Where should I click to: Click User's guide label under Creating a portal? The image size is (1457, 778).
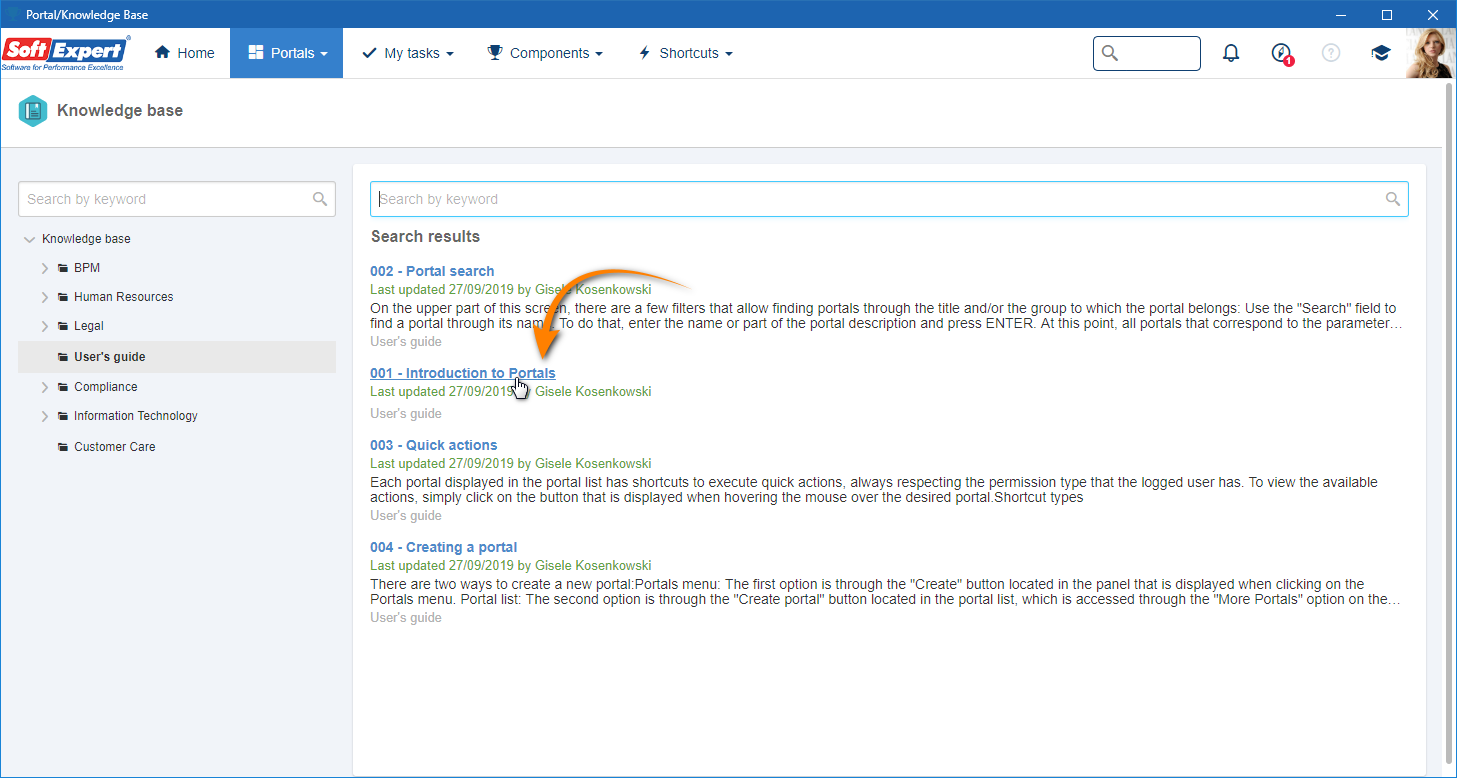(x=405, y=618)
